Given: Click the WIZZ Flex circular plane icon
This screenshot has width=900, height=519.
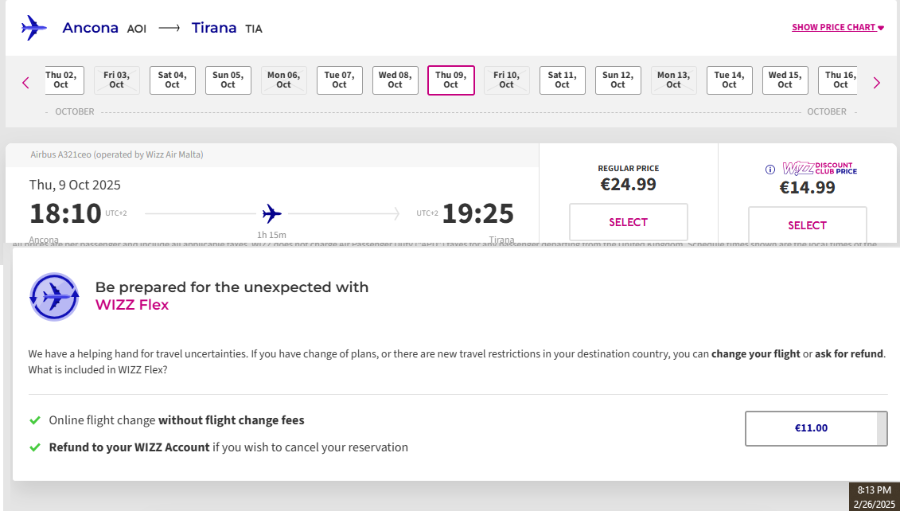Looking at the screenshot, I should 54,297.
